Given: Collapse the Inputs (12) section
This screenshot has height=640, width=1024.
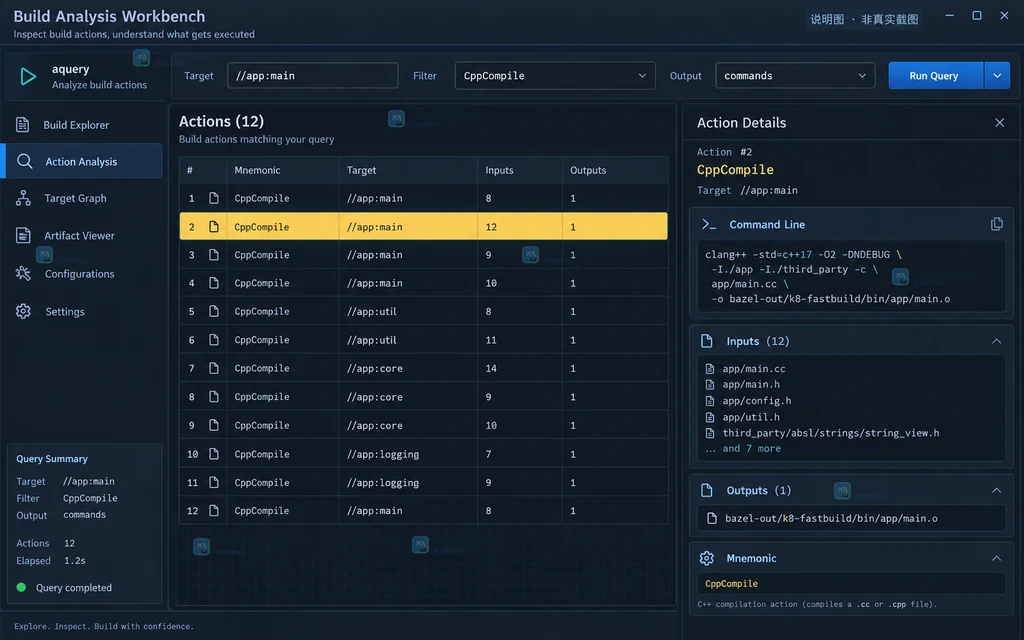Looking at the screenshot, I should coord(996,341).
